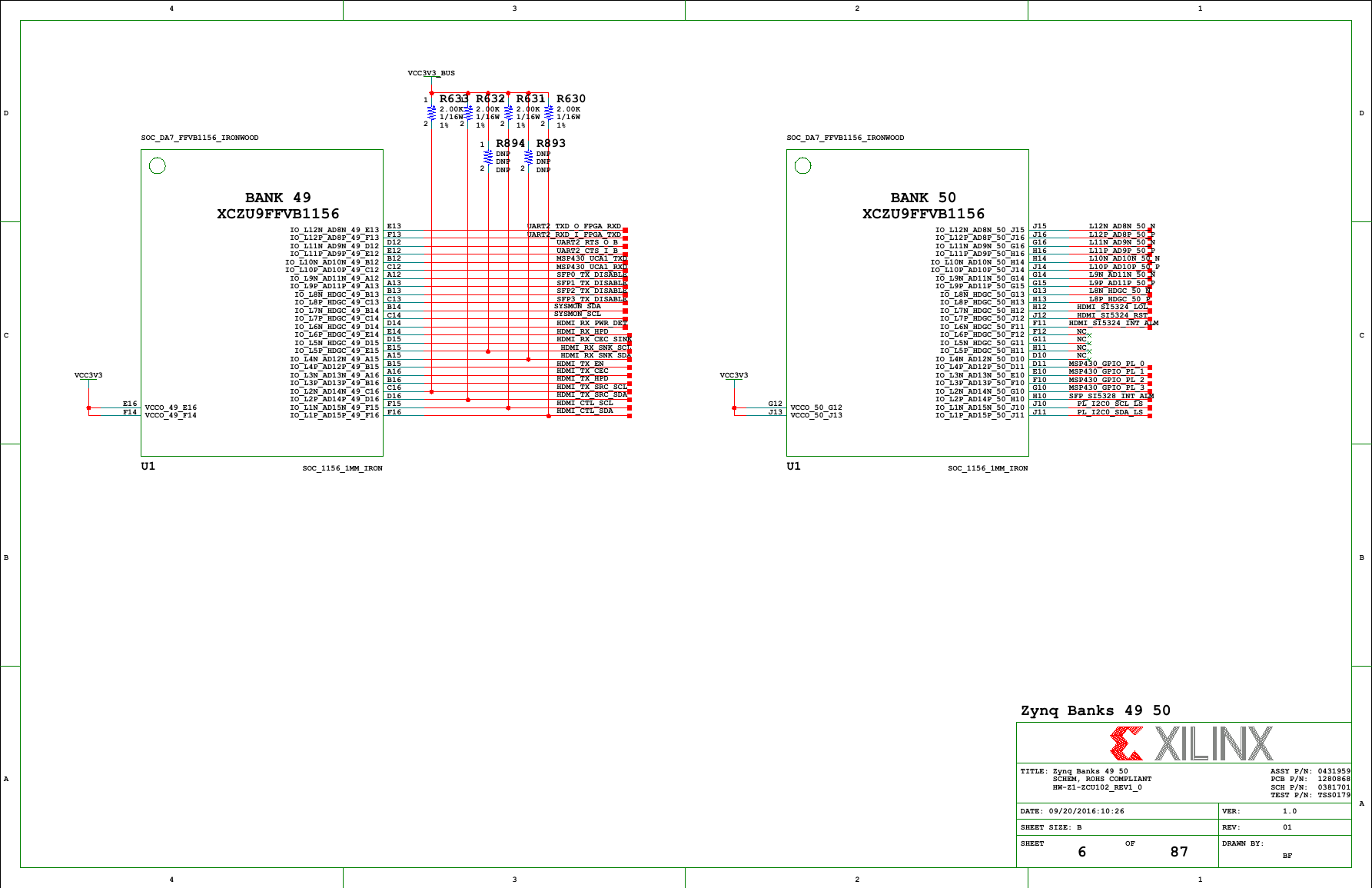Click the VCCO_50_J13 pin name
Screen dimensions: 1372x888
pos(816,415)
